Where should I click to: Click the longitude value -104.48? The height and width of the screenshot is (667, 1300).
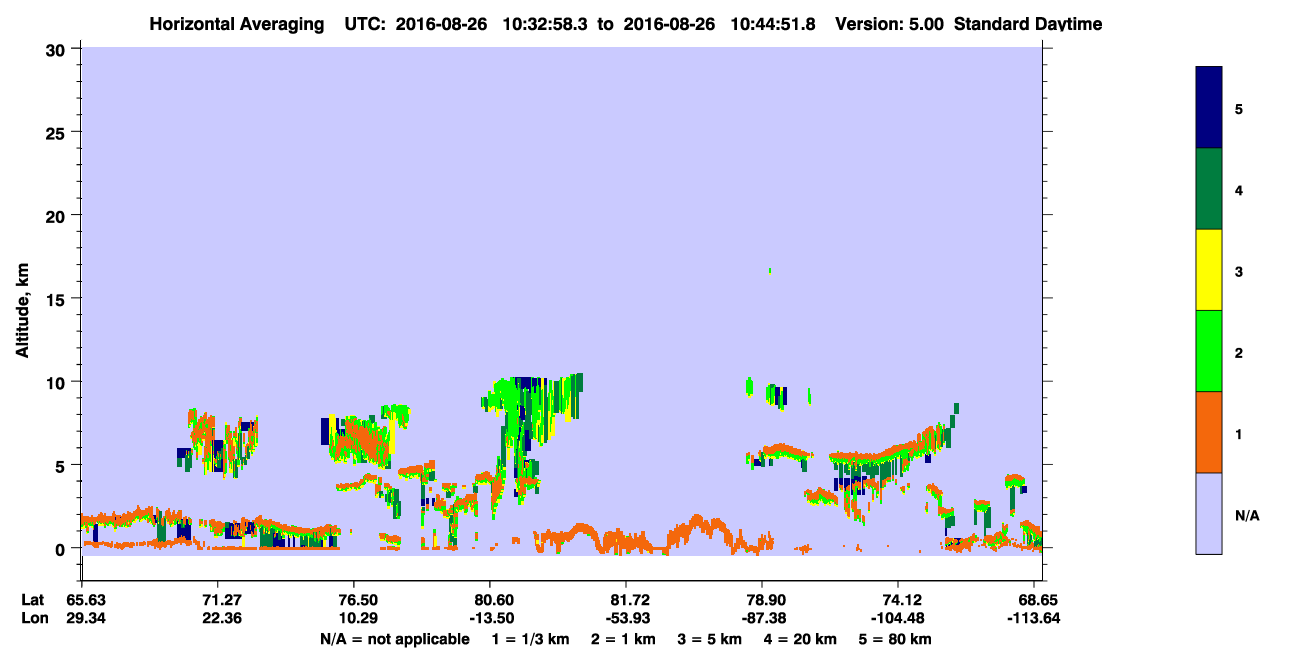(x=898, y=618)
